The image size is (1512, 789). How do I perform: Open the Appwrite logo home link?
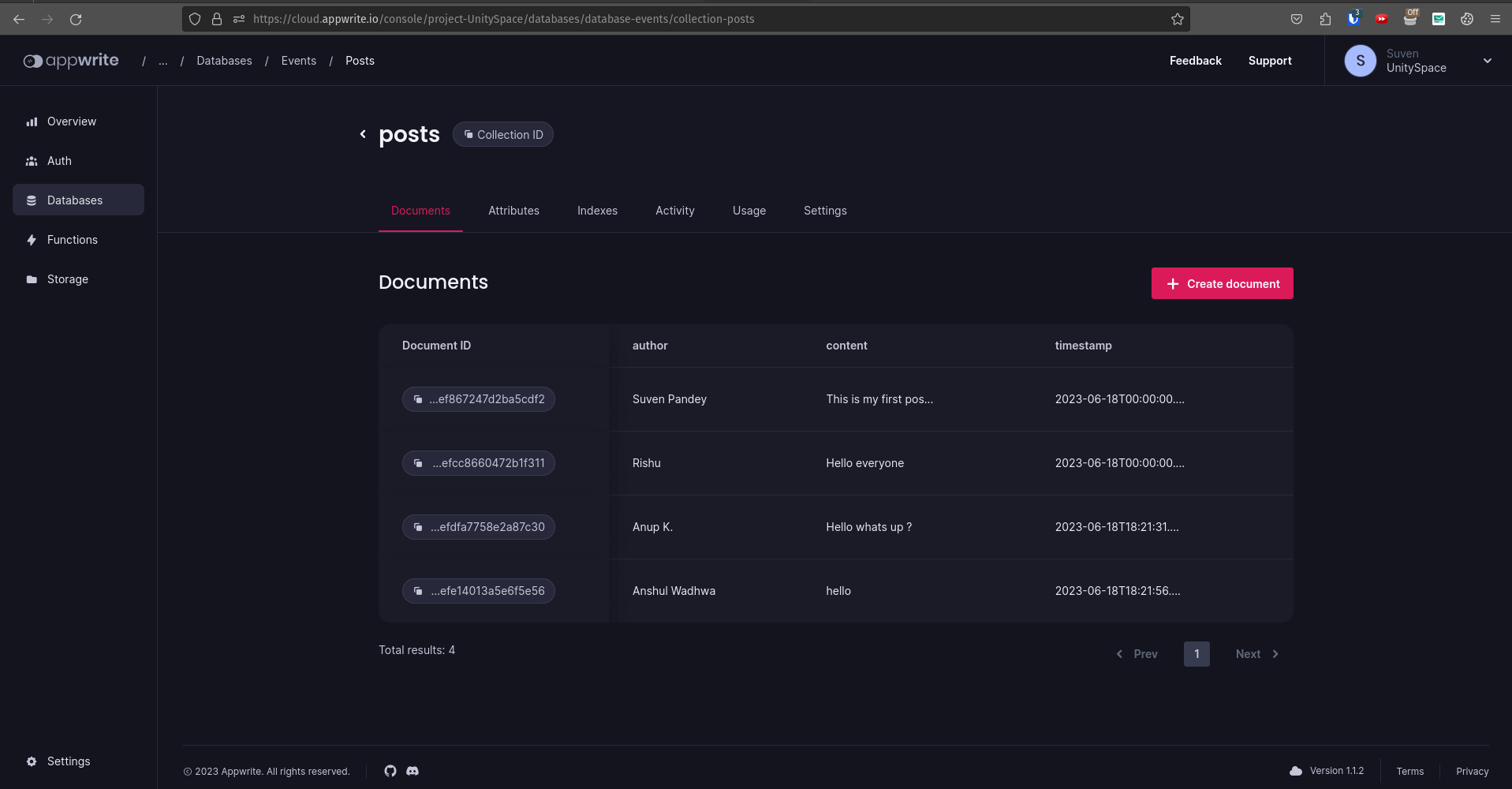coord(71,61)
